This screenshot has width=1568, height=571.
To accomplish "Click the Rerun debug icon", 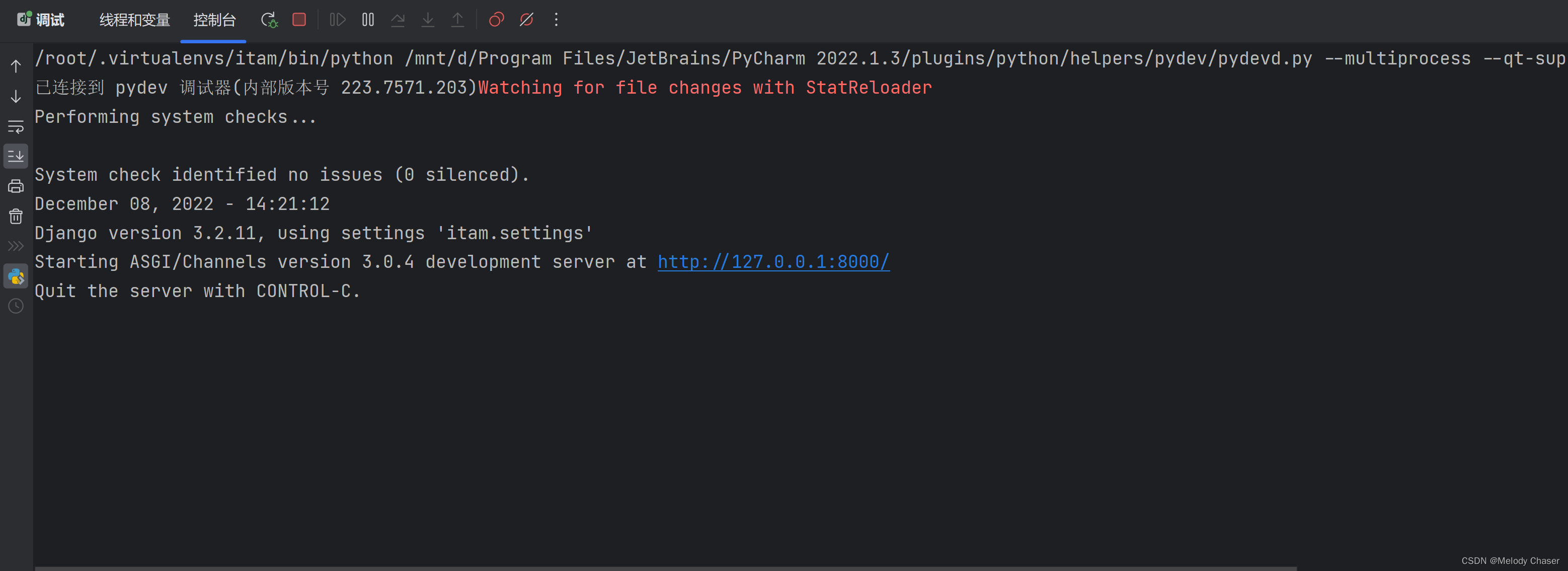I will 269,20.
